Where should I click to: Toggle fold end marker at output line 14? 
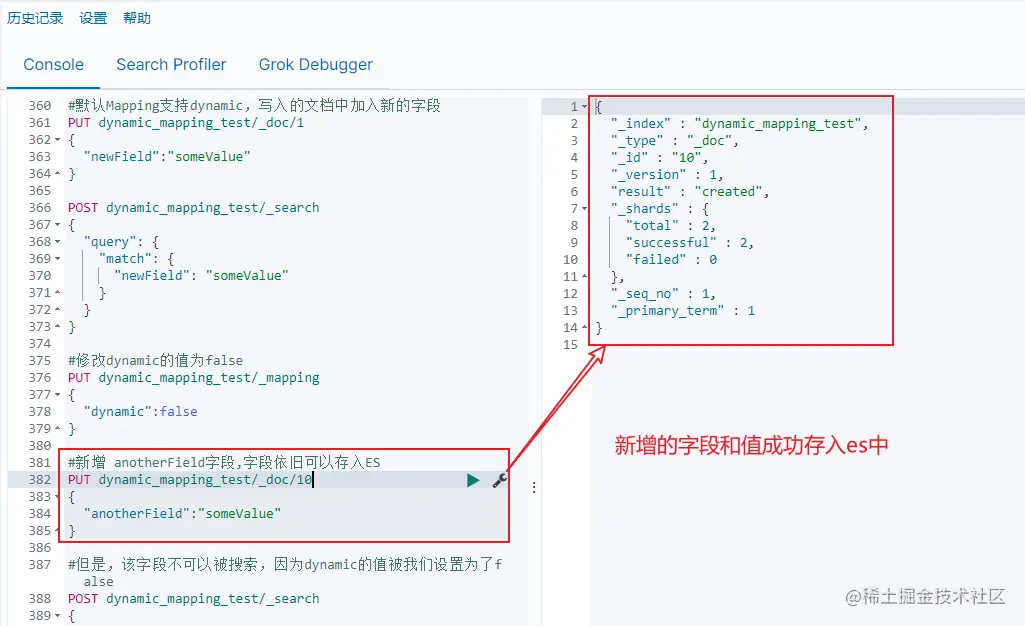(584, 327)
